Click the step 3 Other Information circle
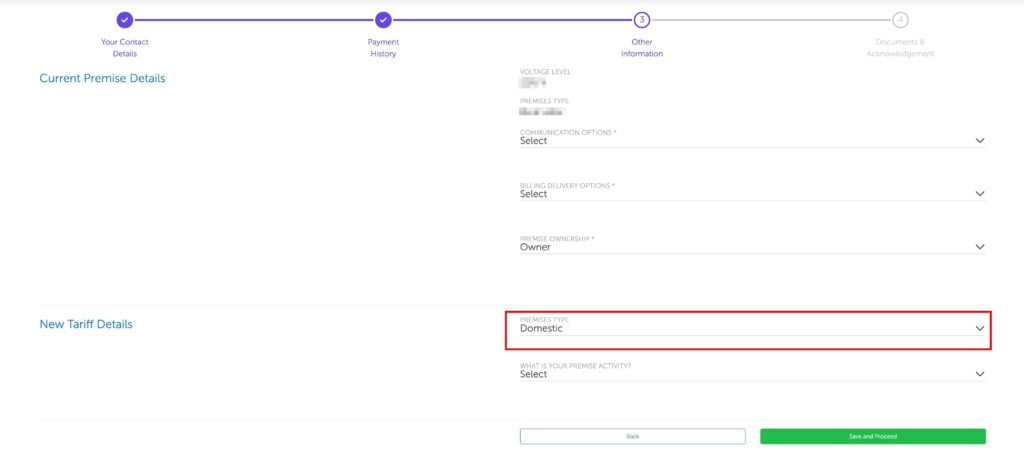Image resolution: width=1024 pixels, height=463 pixels. click(x=642, y=20)
